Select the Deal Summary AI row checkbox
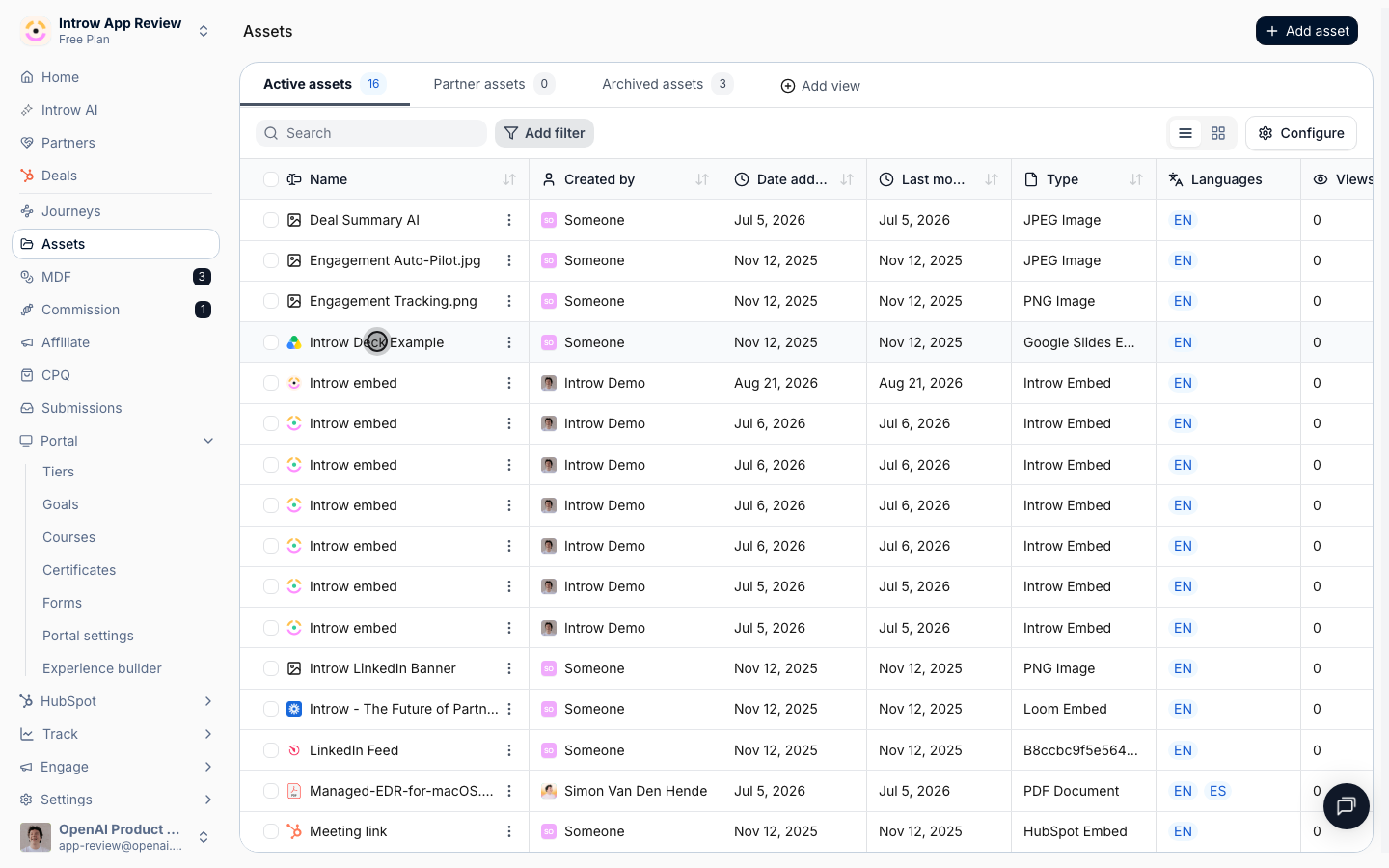The image size is (1389, 868). click(x=271, y=220)
